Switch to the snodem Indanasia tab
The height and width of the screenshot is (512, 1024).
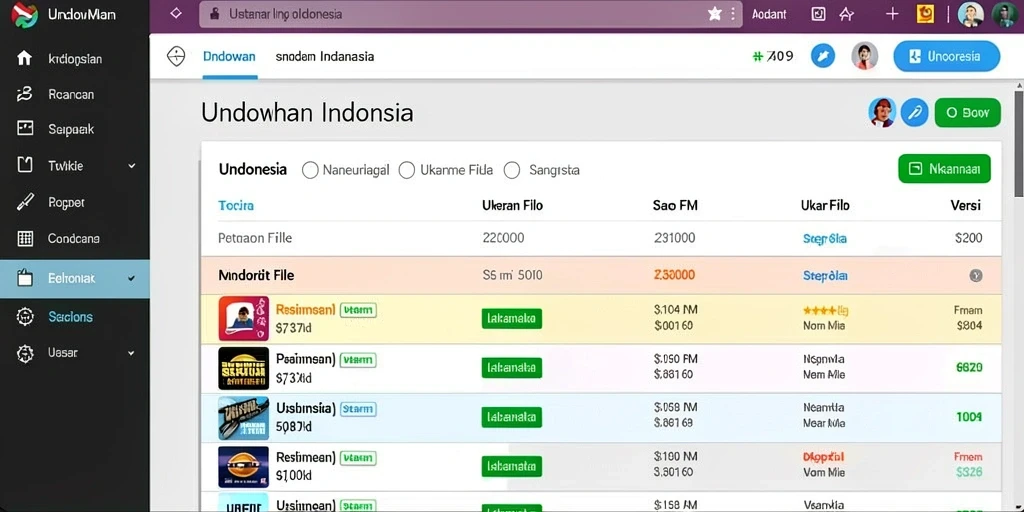[325, 57]
